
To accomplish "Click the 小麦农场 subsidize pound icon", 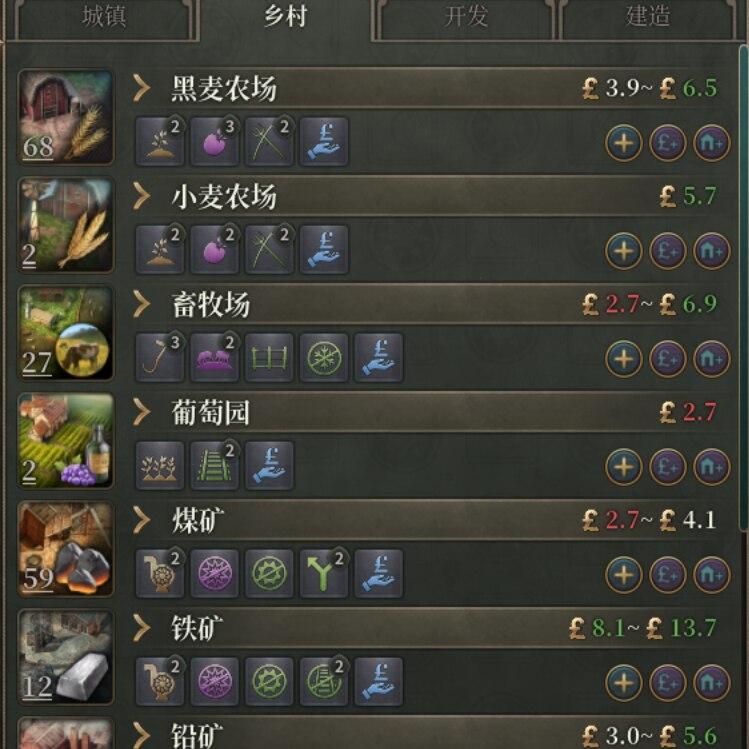I will (x=667, y=251).
